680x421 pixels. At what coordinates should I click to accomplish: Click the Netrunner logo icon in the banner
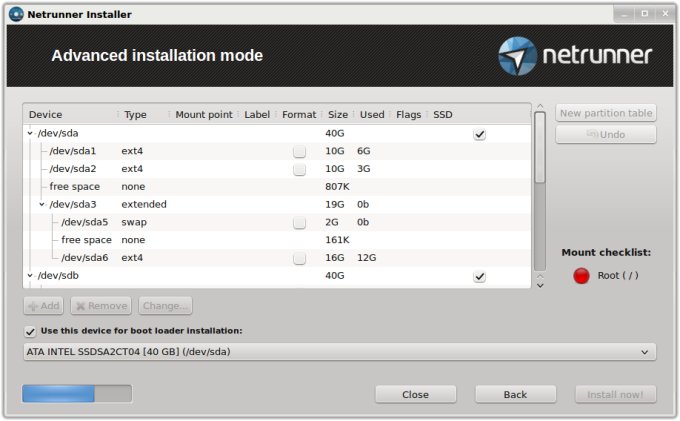517,56
